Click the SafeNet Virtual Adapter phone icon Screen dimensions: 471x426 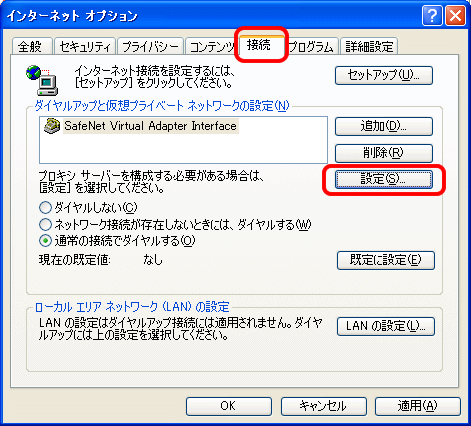click(52, 126)
